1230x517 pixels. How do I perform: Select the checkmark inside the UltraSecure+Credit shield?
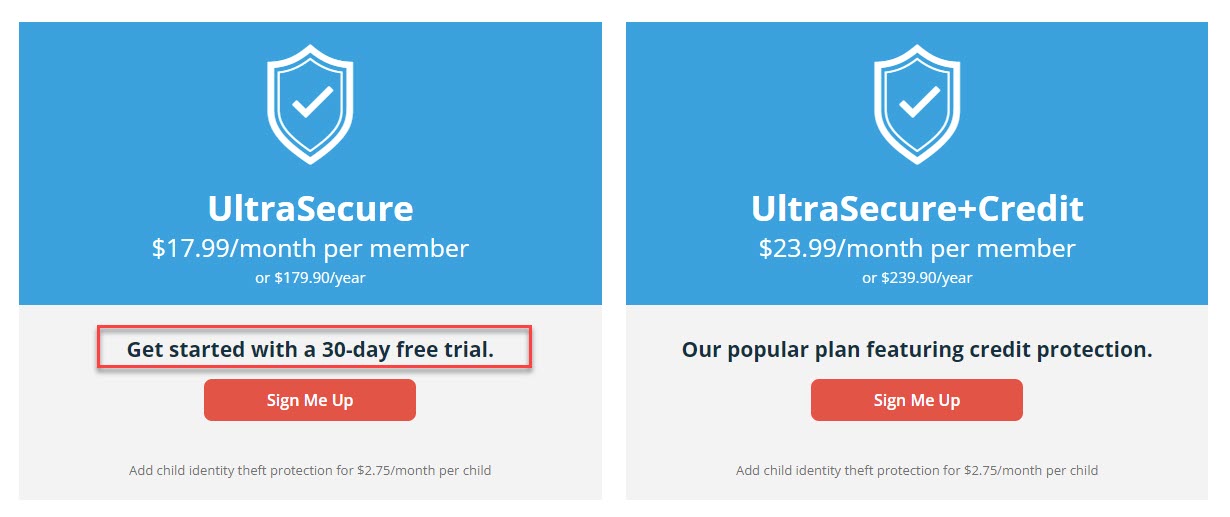coord(918,101)
